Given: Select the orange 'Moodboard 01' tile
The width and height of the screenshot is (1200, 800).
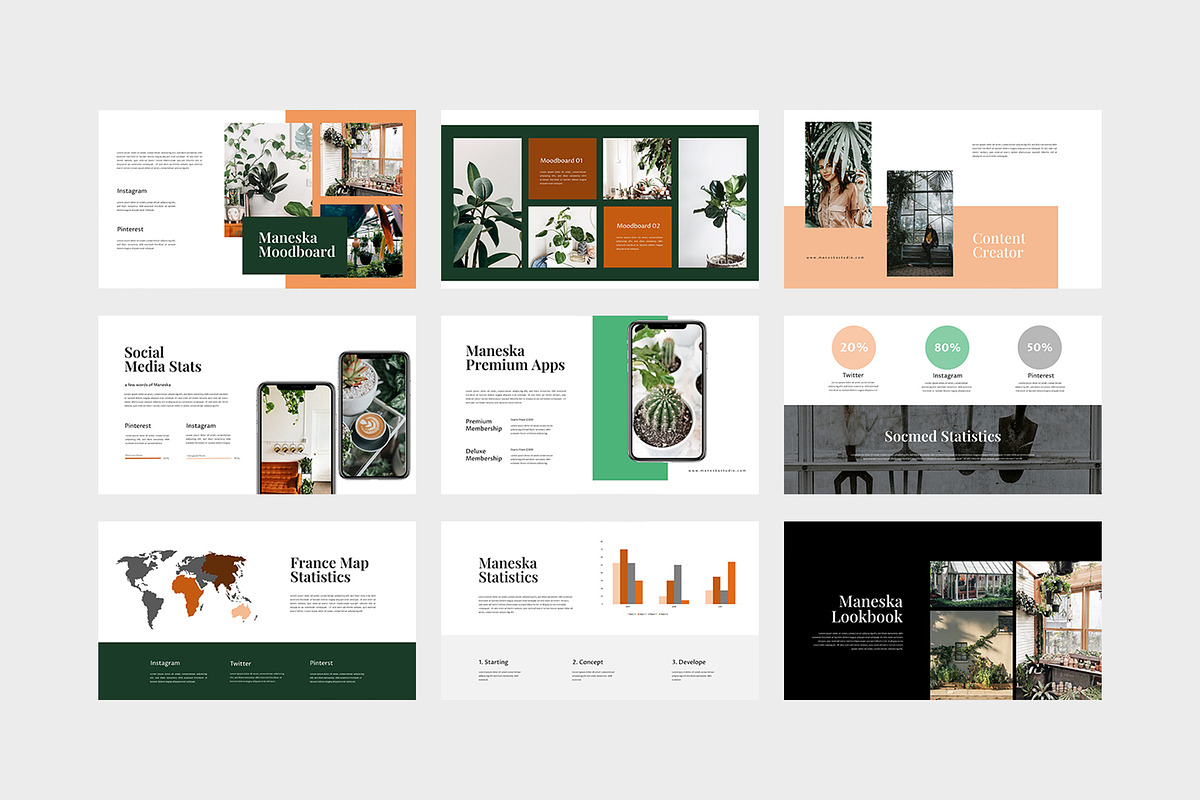Looking at the screenshot, I should click(562, 169).
